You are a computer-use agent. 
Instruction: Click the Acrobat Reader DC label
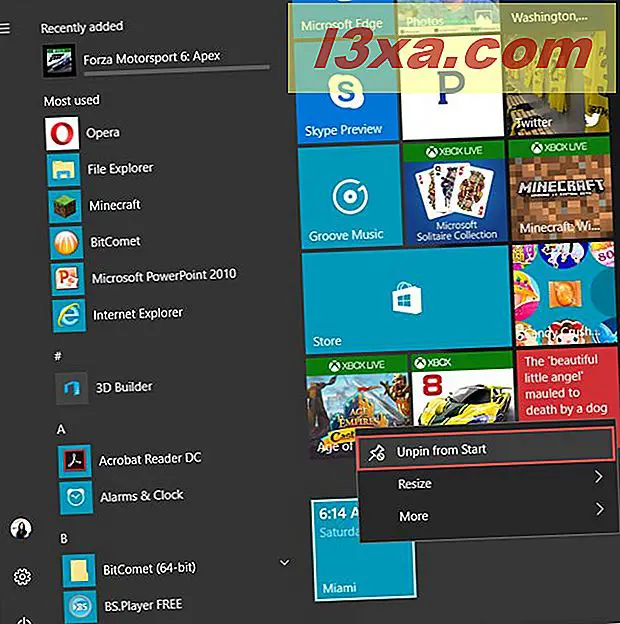tap(150, 459)
